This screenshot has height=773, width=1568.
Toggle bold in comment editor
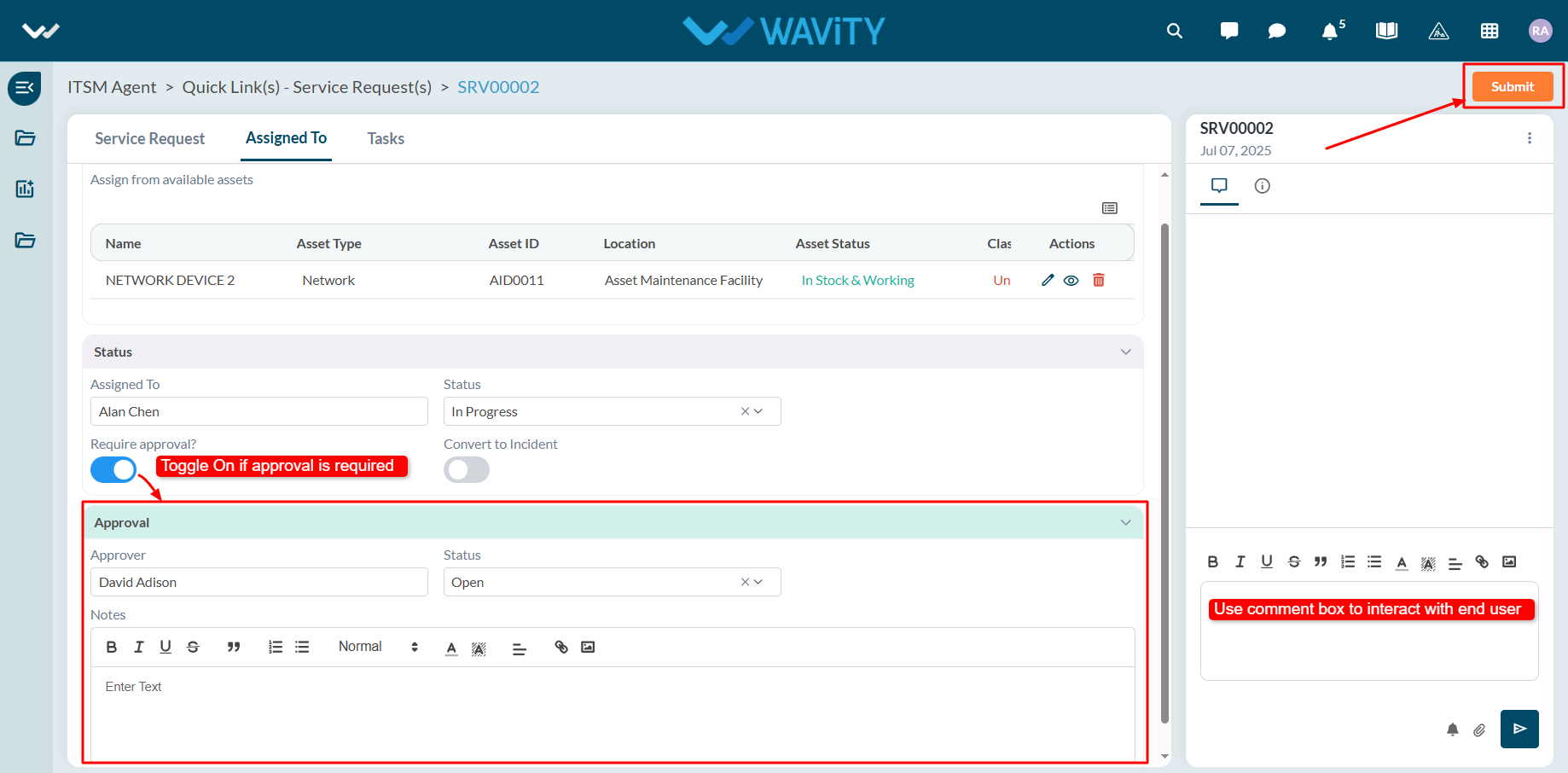tap(1213, 561)
